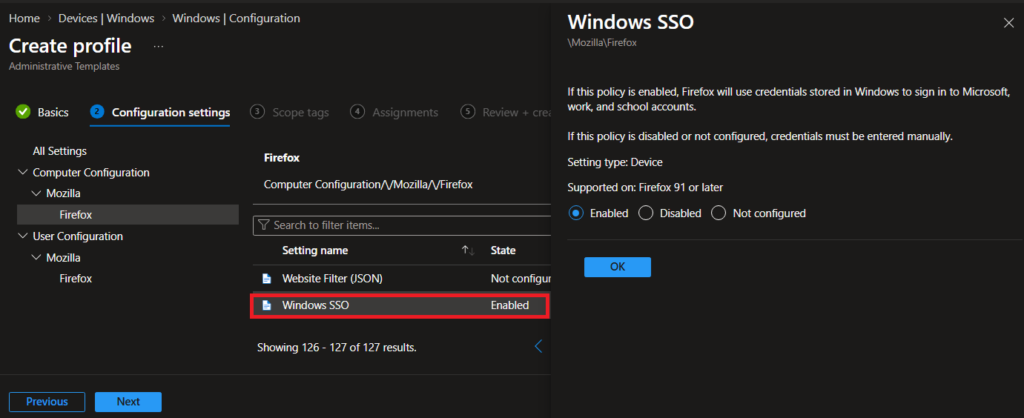1024x418 pixels.
Task: Click the Supported on: Firefox 91 or later text
Action: tap(645, 187)
